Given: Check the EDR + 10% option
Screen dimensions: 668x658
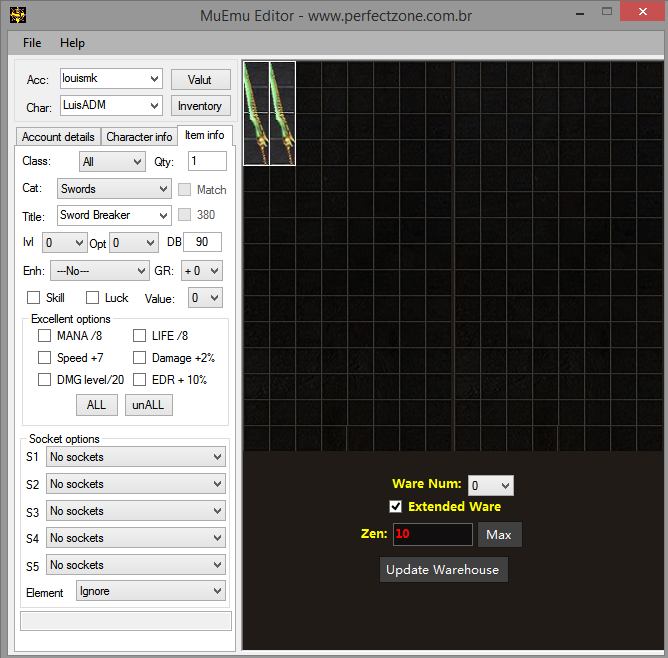Looking at the screenshot, I should coord(139,379).
